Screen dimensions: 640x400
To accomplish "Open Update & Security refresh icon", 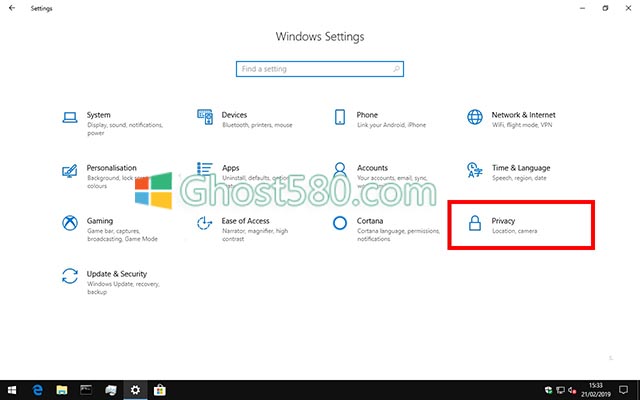I will [70, 276].
